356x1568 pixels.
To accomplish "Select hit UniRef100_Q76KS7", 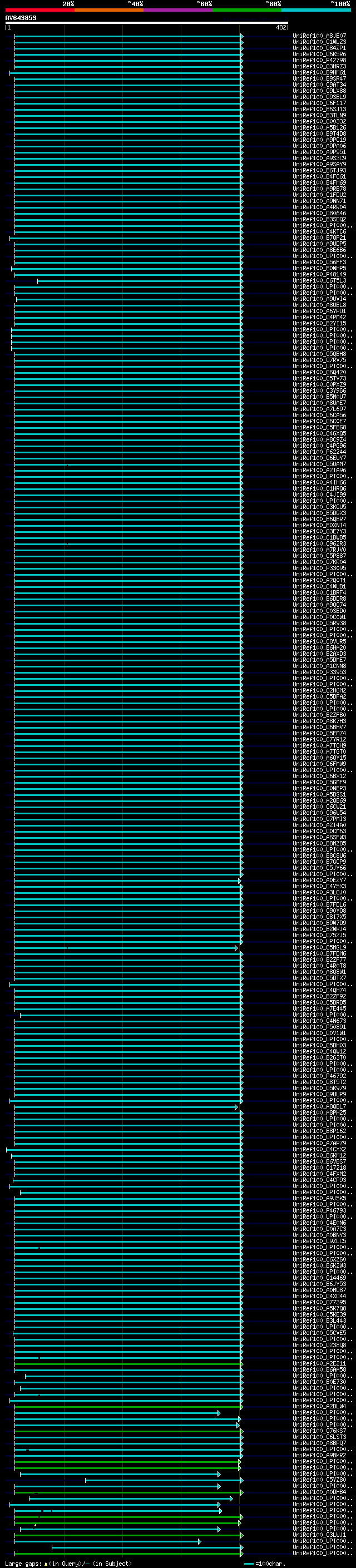I will pyautogui.click(x=319, y=1431).
